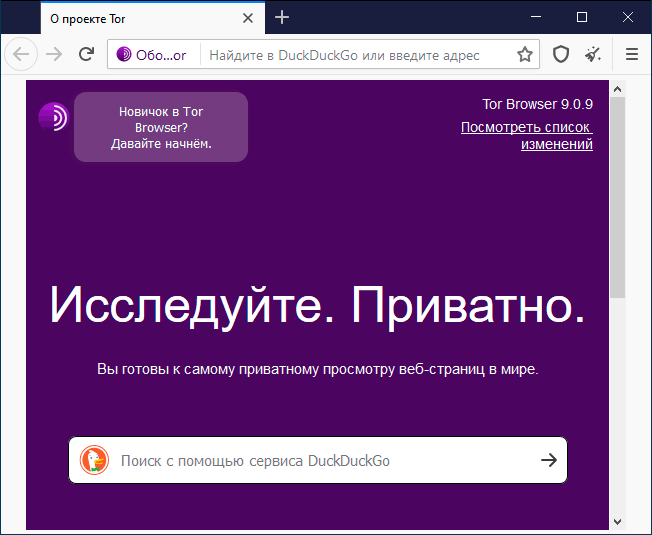Screen dimensions: 652x535
Task: Close the 'О проекте Tor' tab
Action: tap(248, 18)
